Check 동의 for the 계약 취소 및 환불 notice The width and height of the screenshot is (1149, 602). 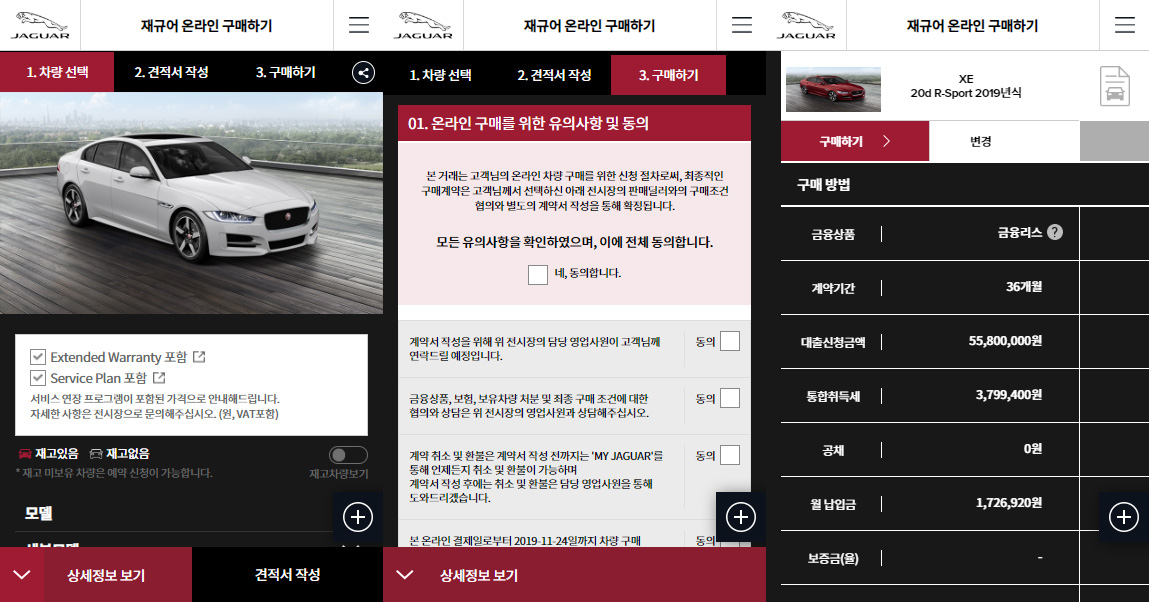730,456
